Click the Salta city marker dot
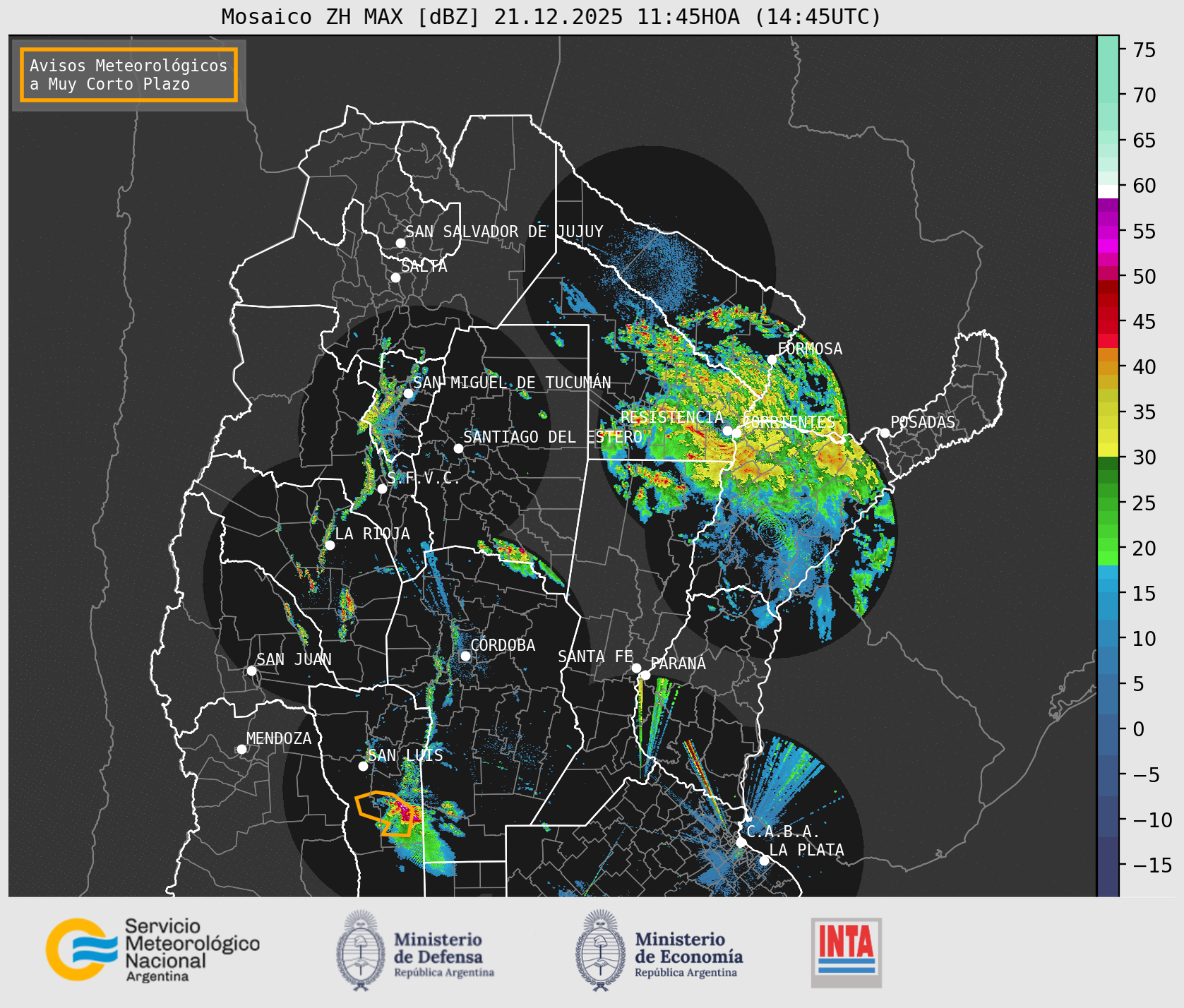 click(x=395, y=277)
